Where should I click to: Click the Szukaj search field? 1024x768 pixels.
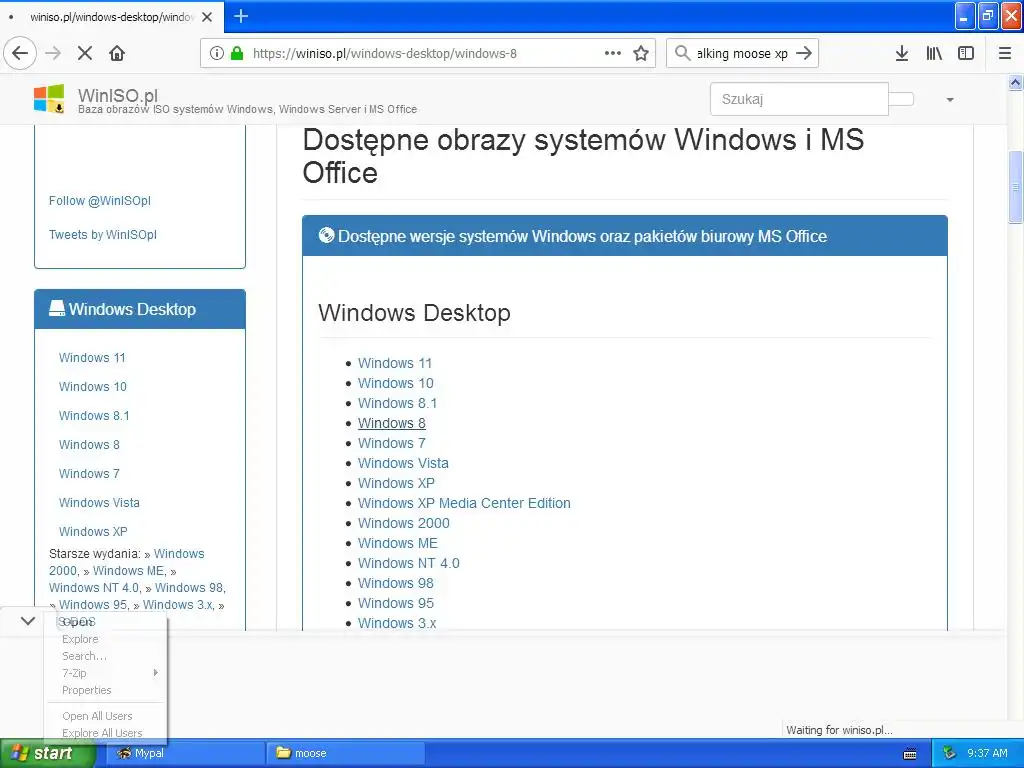pos(799,99)
